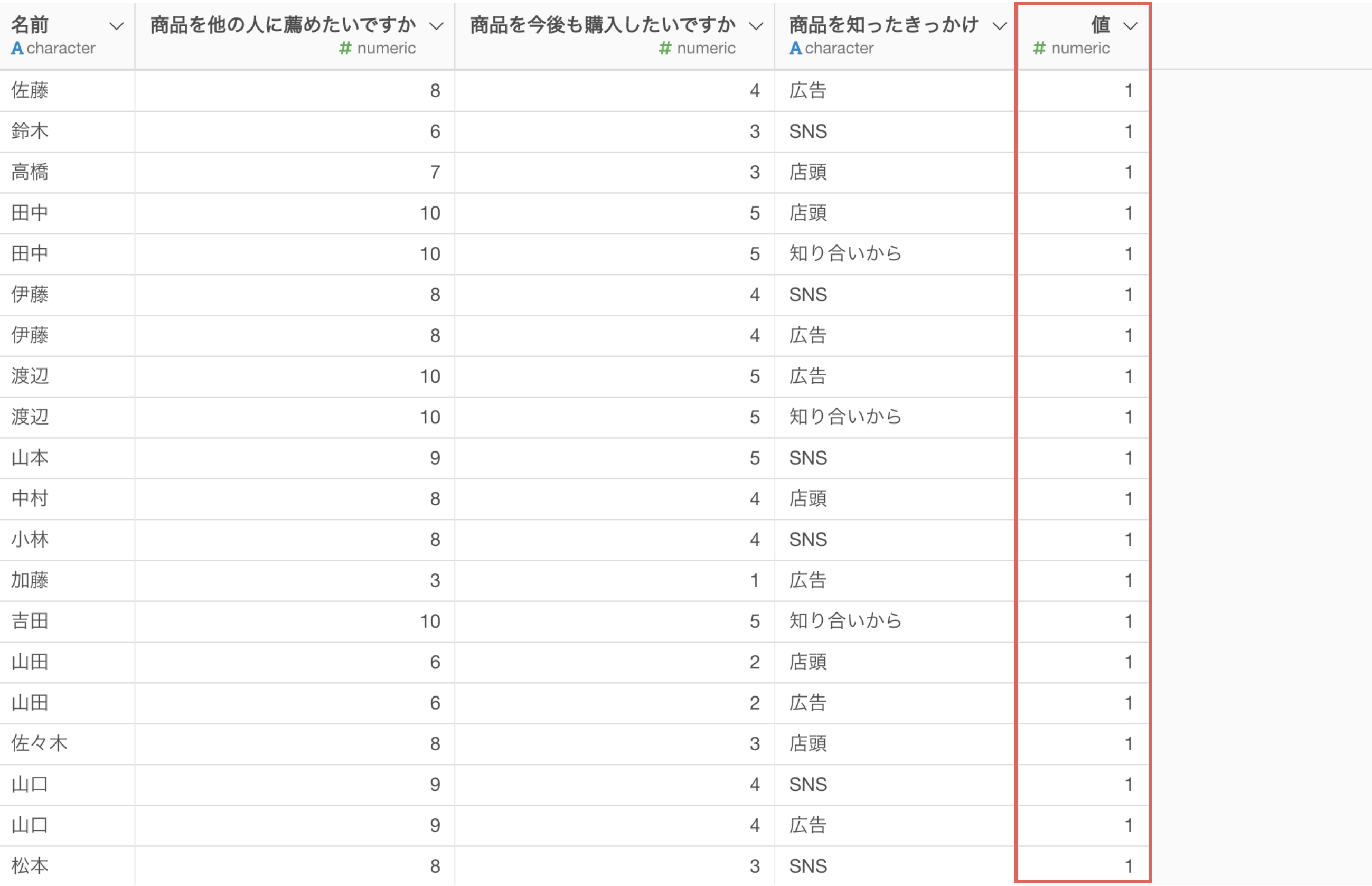Open the 商品を知ったきっかけ column dropdown
Image resolution: width=1372 pixels, height=886 pixels.
(1000, 26)
